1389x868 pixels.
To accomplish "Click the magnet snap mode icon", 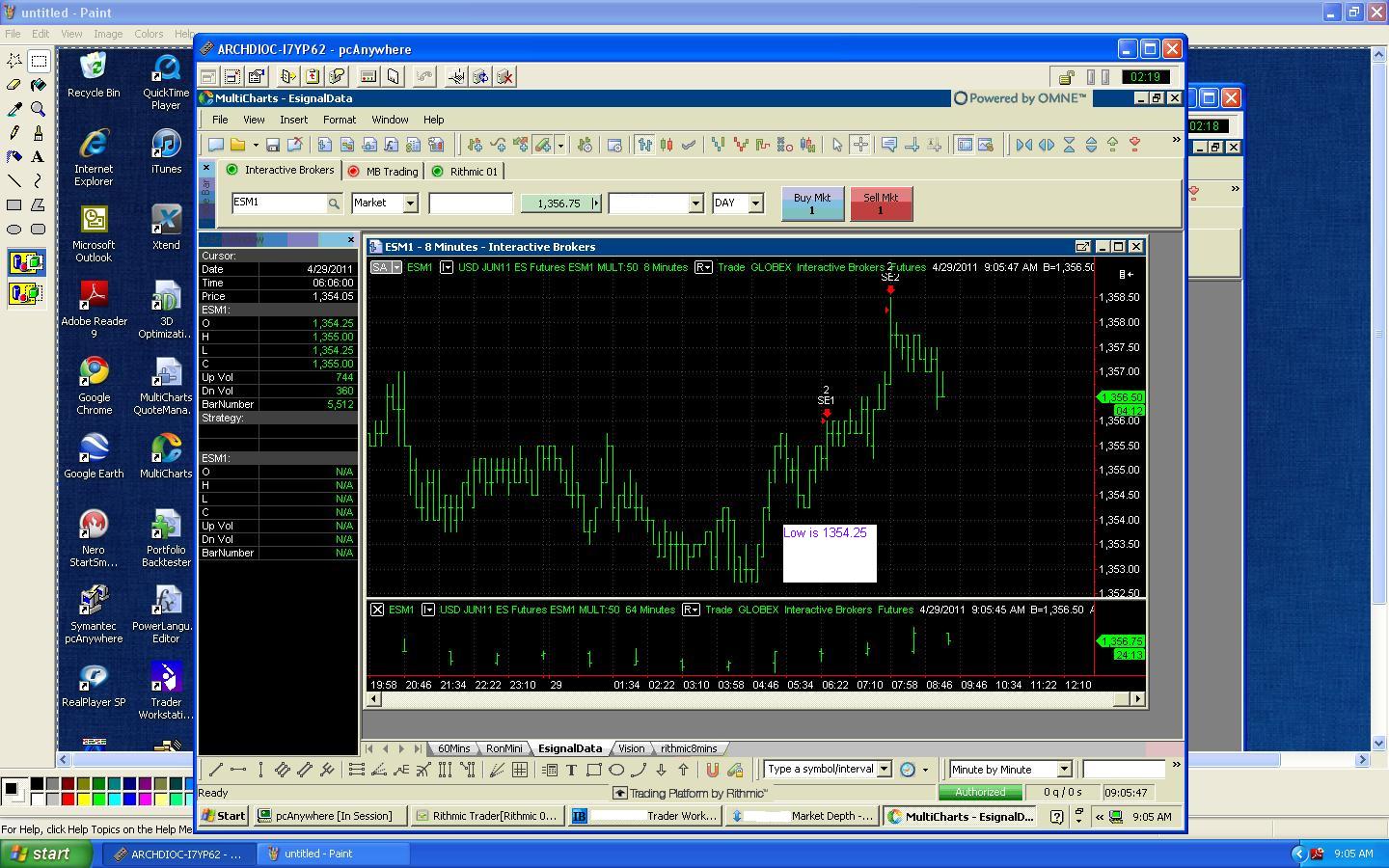I will (x=712, y=770).
